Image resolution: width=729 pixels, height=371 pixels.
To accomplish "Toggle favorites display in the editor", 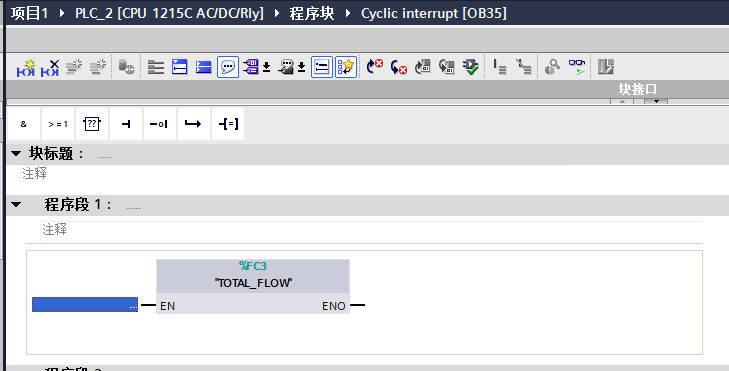I will tap(346, 67).
